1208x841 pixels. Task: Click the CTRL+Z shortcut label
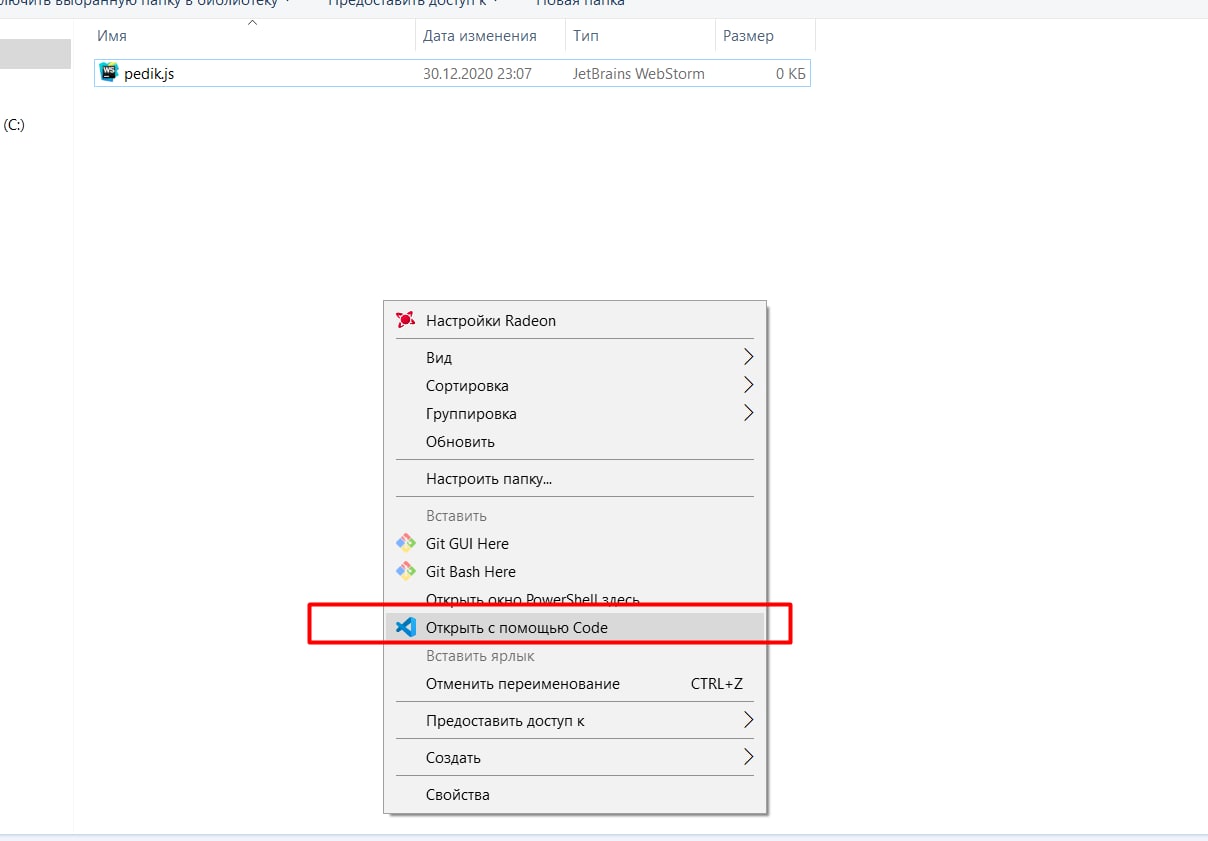(x=717, y=684)
